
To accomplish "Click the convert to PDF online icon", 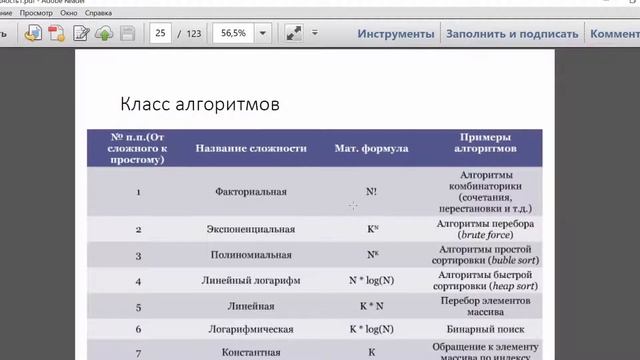I will tap(33, 33).
